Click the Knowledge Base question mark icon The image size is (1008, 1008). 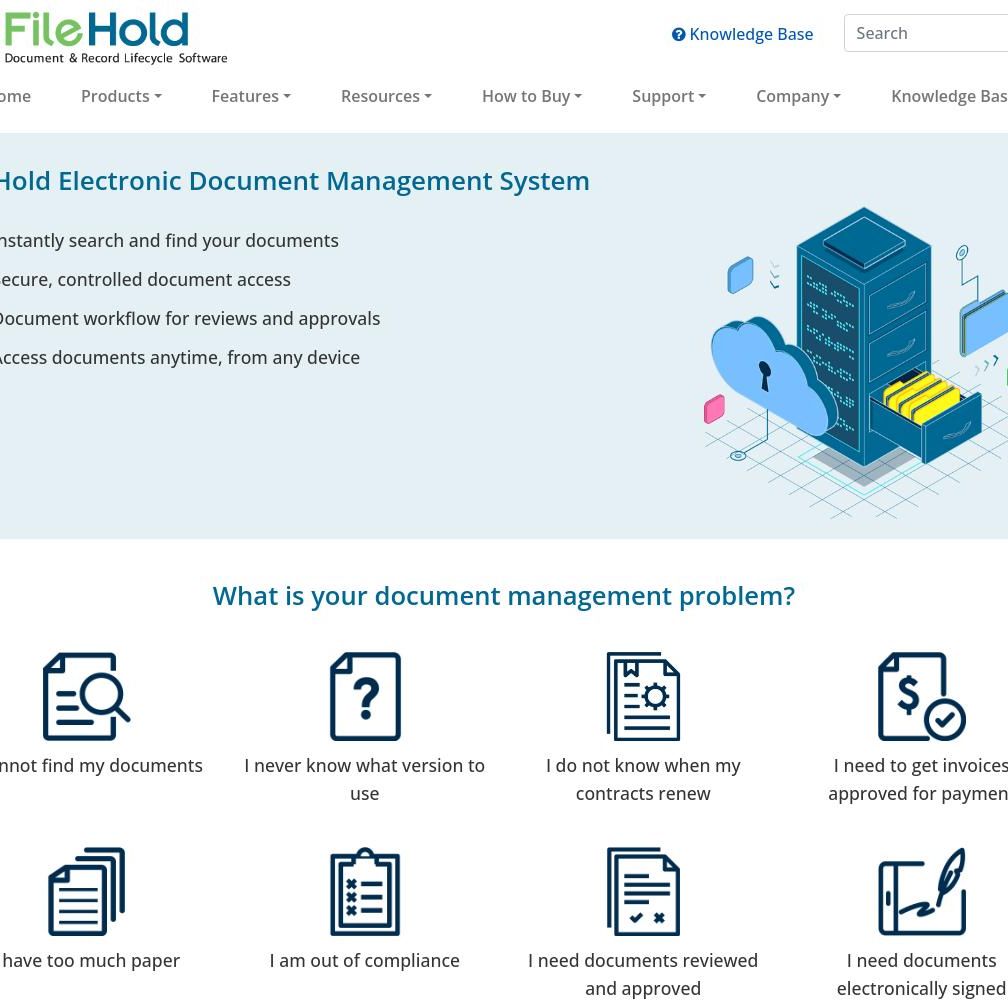tap(678, 34)
